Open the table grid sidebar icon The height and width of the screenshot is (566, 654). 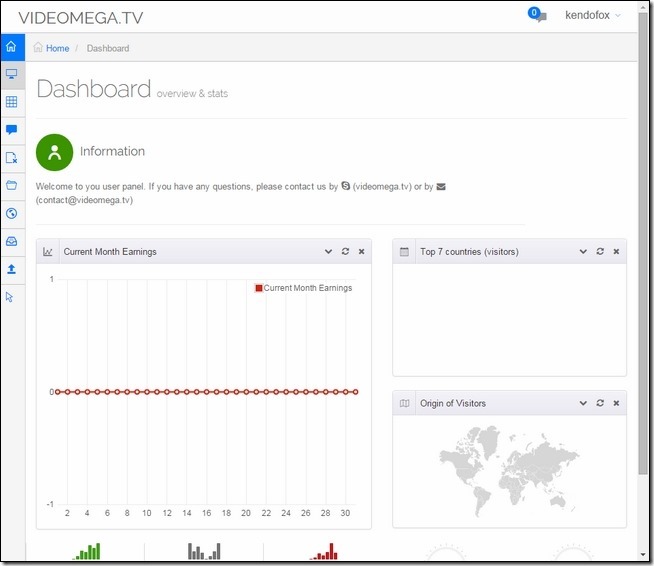click(x=11, y=102)
